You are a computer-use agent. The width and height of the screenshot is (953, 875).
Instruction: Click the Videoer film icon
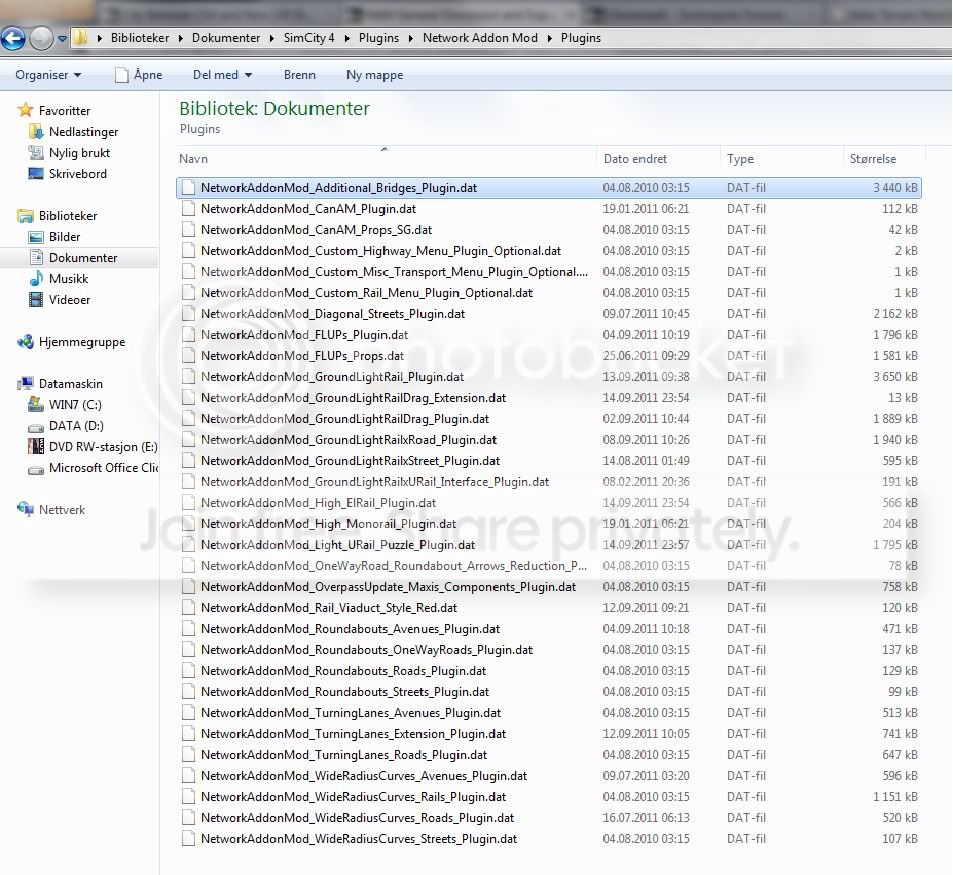tap(36, 300)
